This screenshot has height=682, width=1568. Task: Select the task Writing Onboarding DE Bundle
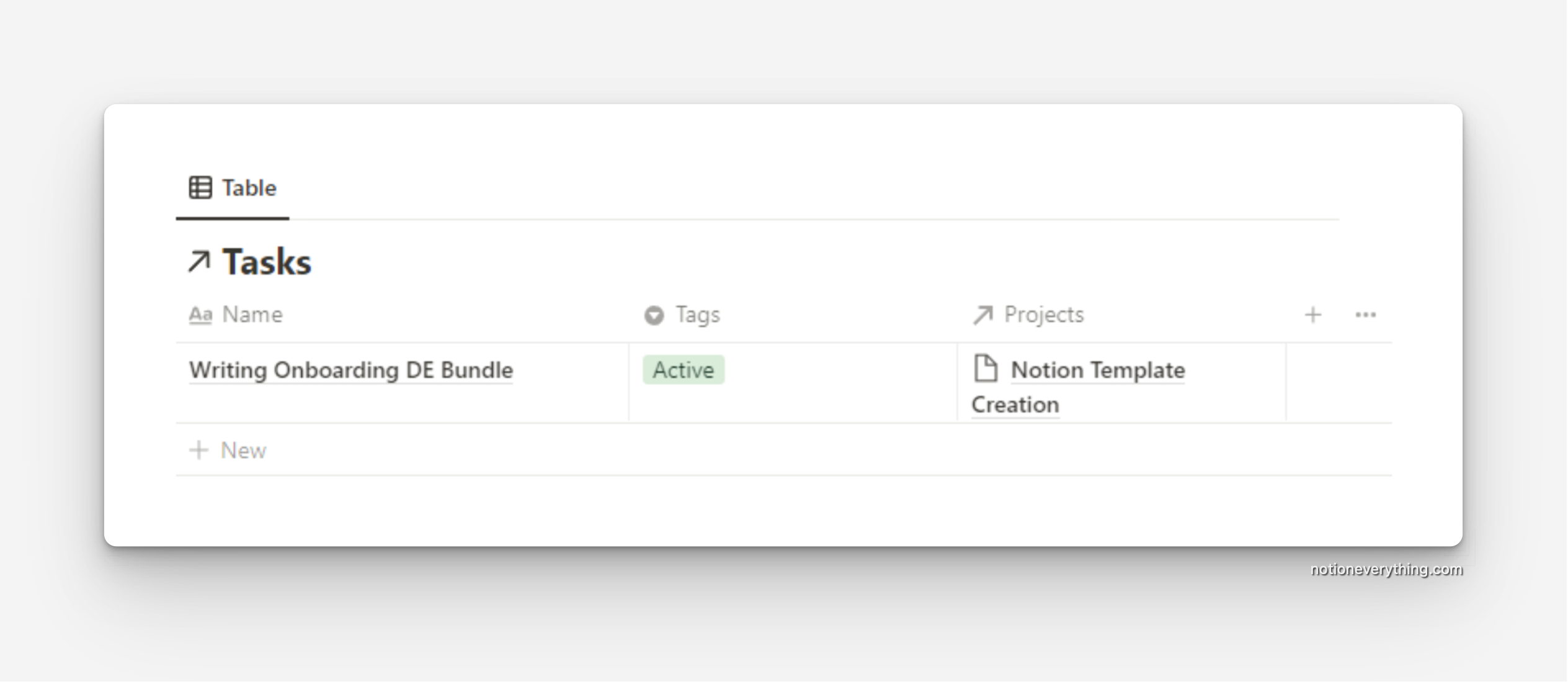tap(351, 370)
